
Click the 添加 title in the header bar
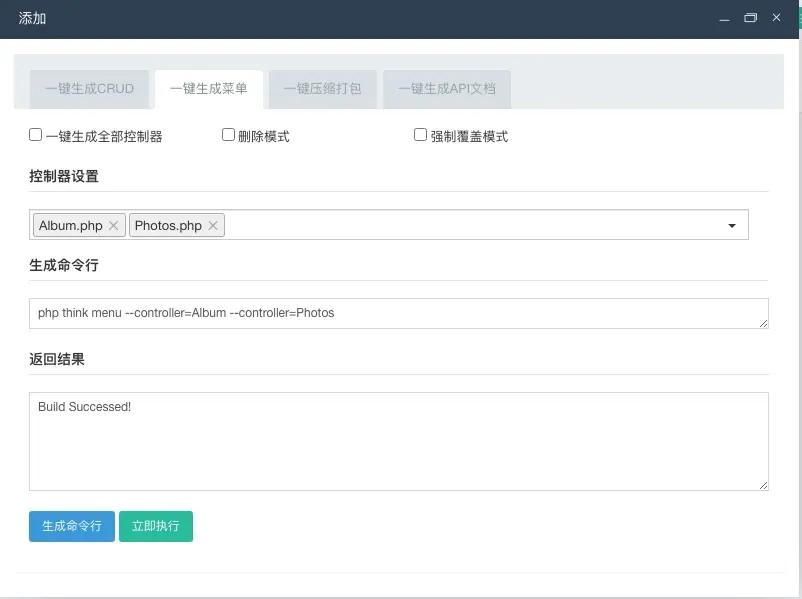coord(32,18)
